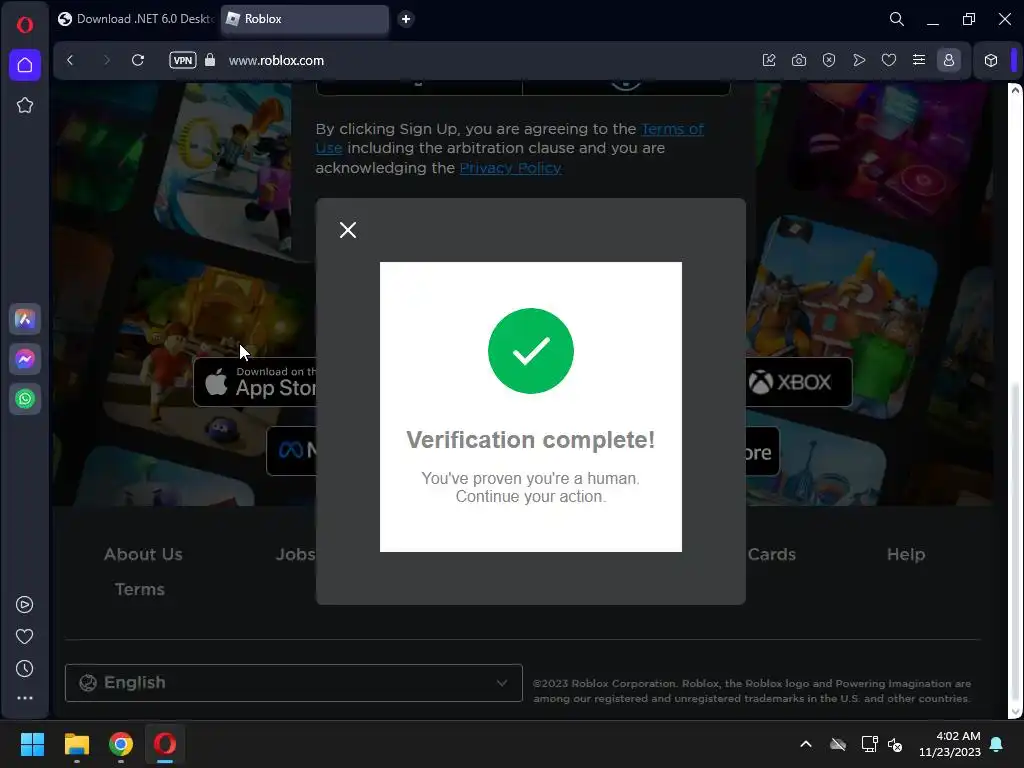
Task: Click the www.roblox.com address field
Action: tap(276, 60)
